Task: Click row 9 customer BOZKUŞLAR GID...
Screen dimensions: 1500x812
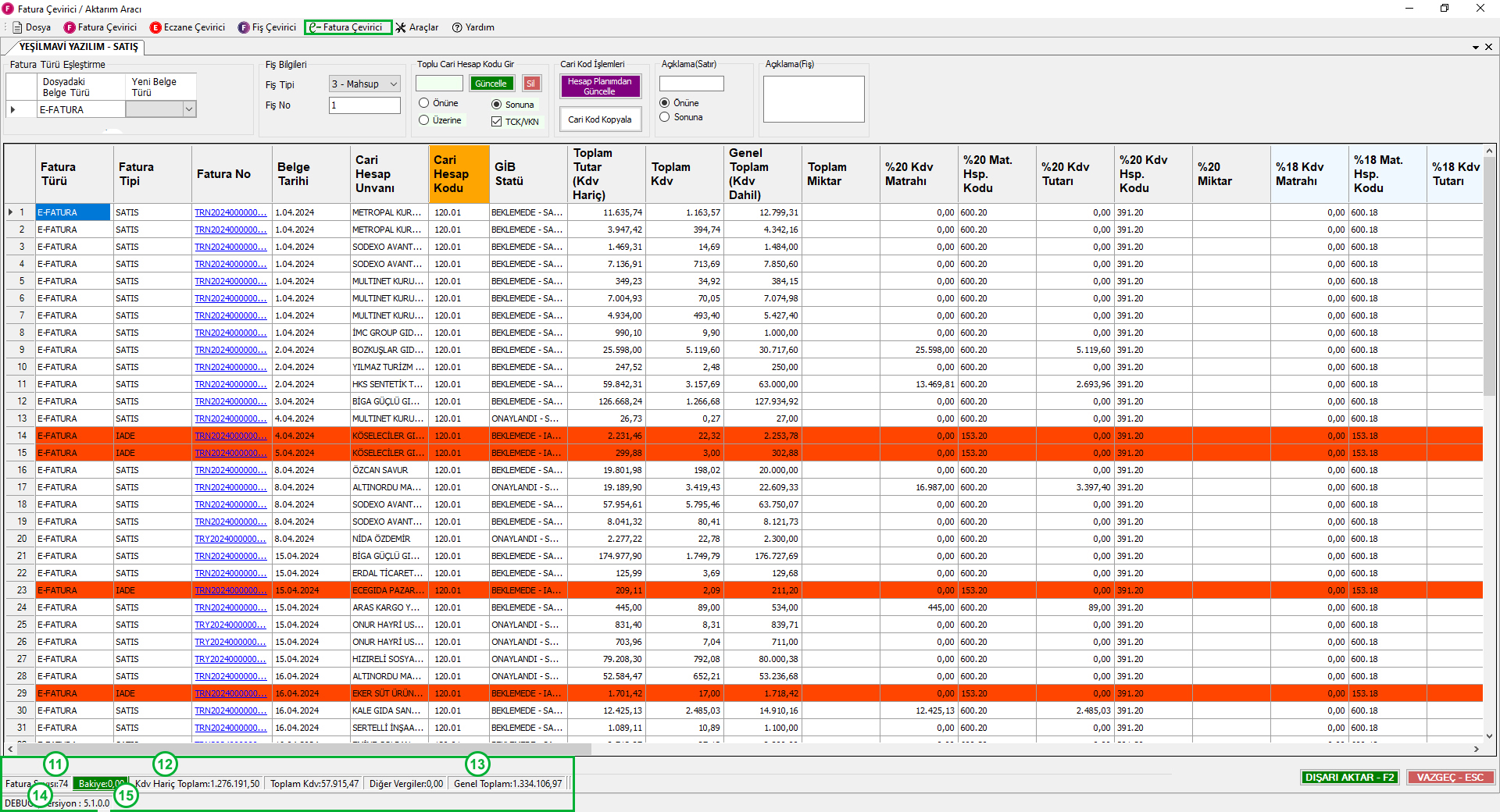Action: [x=388, y=350]
